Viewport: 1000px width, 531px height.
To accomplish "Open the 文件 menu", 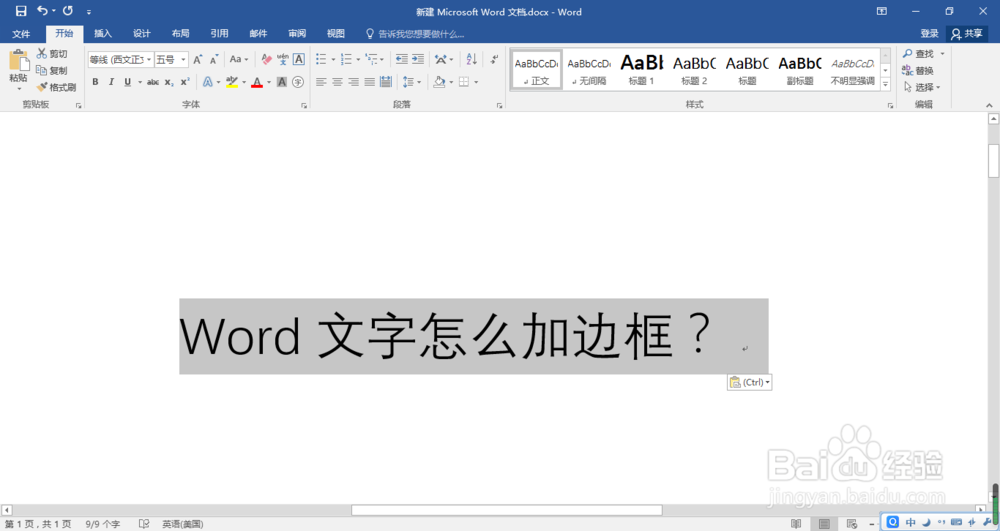I will 21,34.
